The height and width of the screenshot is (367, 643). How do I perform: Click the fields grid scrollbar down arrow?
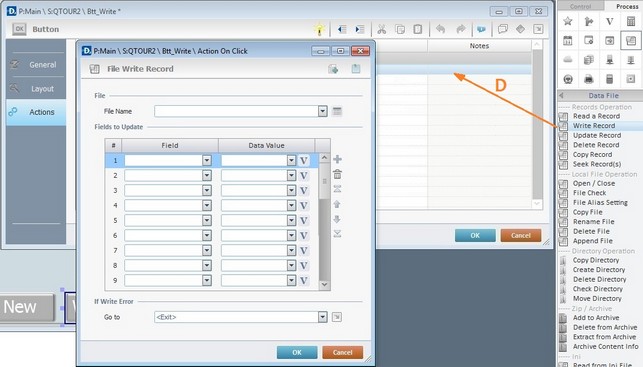click(324, 284)
